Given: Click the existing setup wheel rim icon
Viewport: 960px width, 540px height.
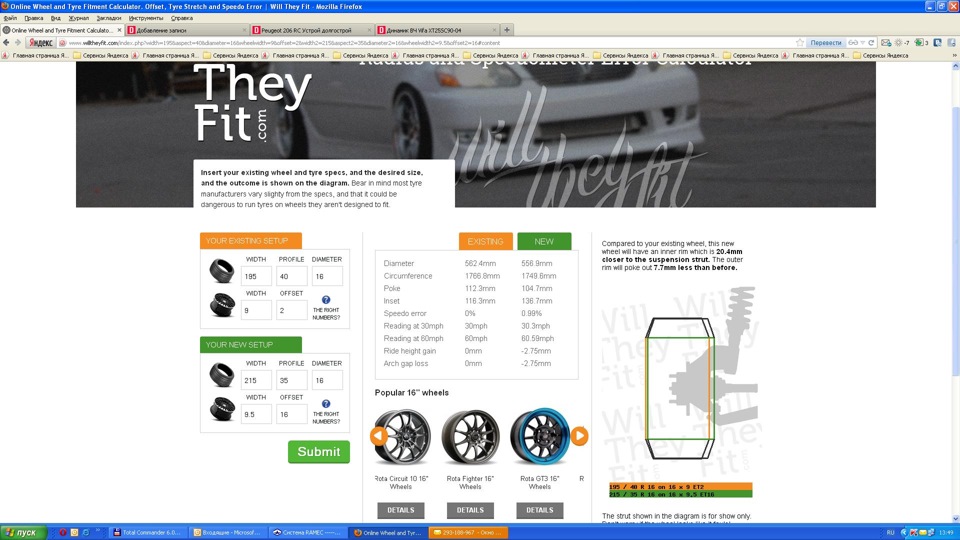Looking at the screenshot, I should point(222,304).
